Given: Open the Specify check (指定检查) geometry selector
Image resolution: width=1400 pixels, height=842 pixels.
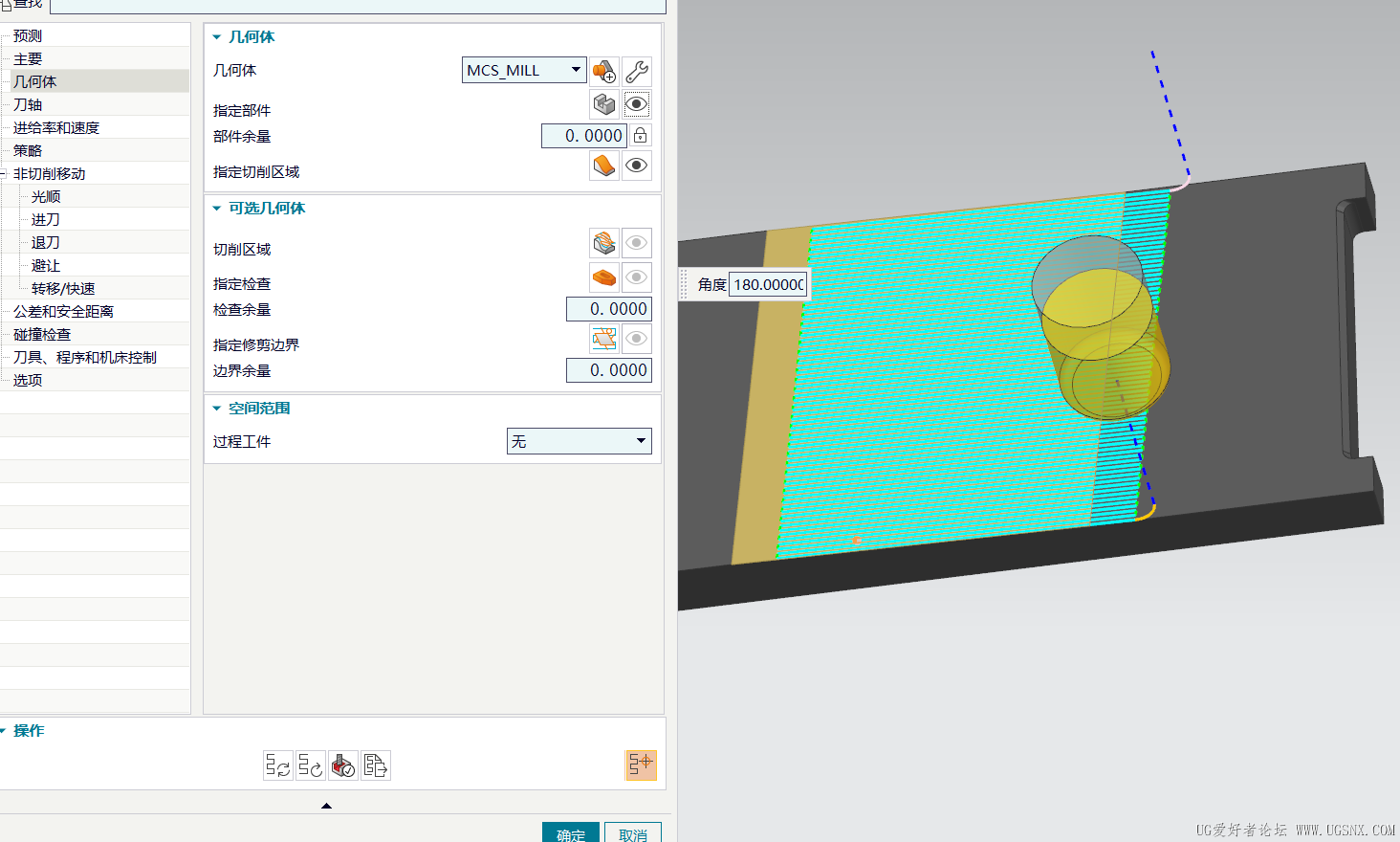Looking at the screenshot, I should pos(604,277).
